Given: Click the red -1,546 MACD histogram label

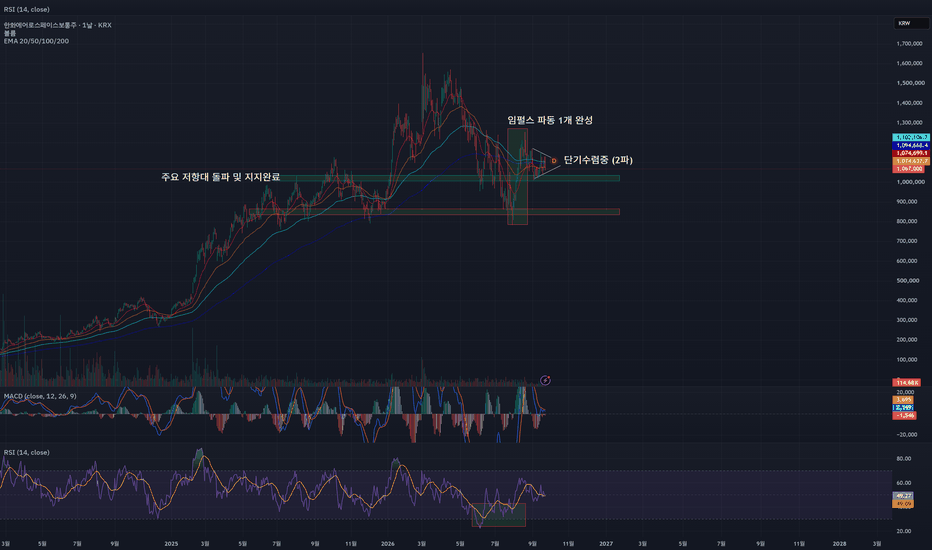Looking at the screenshot, I should click(x=904, y=415).
